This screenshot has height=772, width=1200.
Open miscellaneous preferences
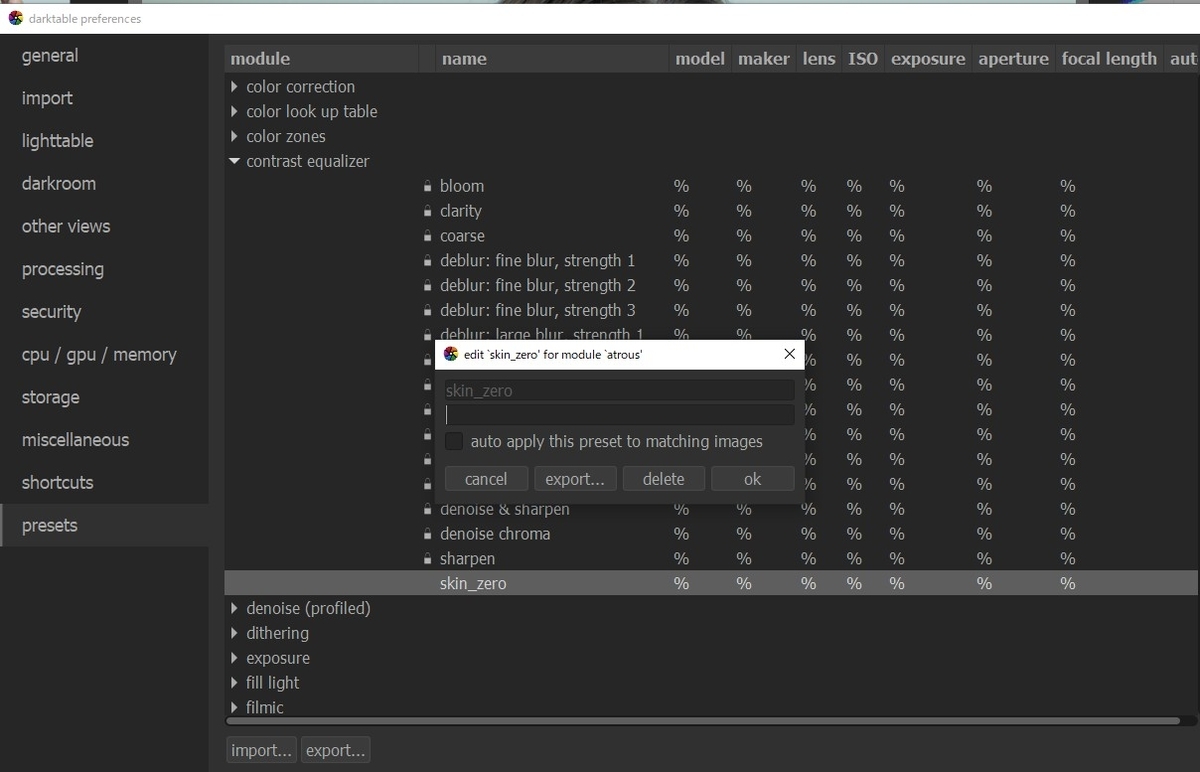[104, 440]
